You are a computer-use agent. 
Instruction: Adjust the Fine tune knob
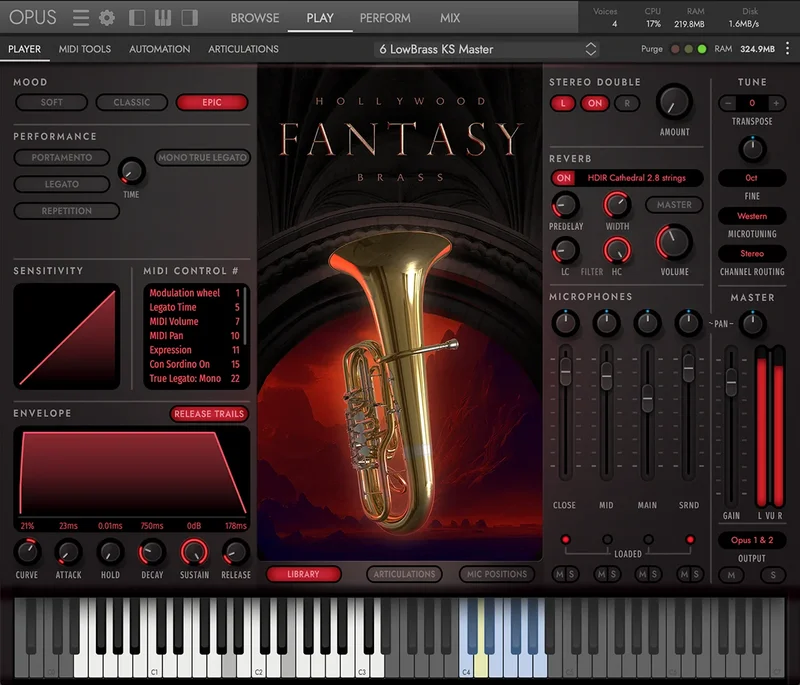[752, 149]
